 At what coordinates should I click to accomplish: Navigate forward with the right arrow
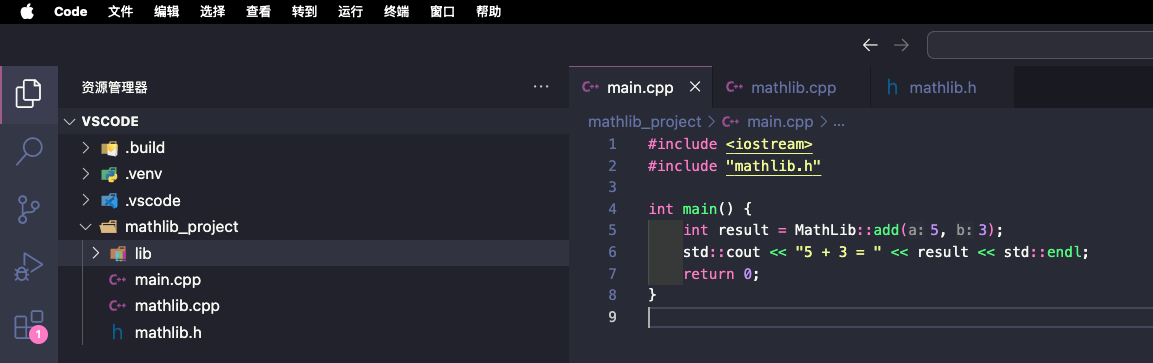[901, 46]
